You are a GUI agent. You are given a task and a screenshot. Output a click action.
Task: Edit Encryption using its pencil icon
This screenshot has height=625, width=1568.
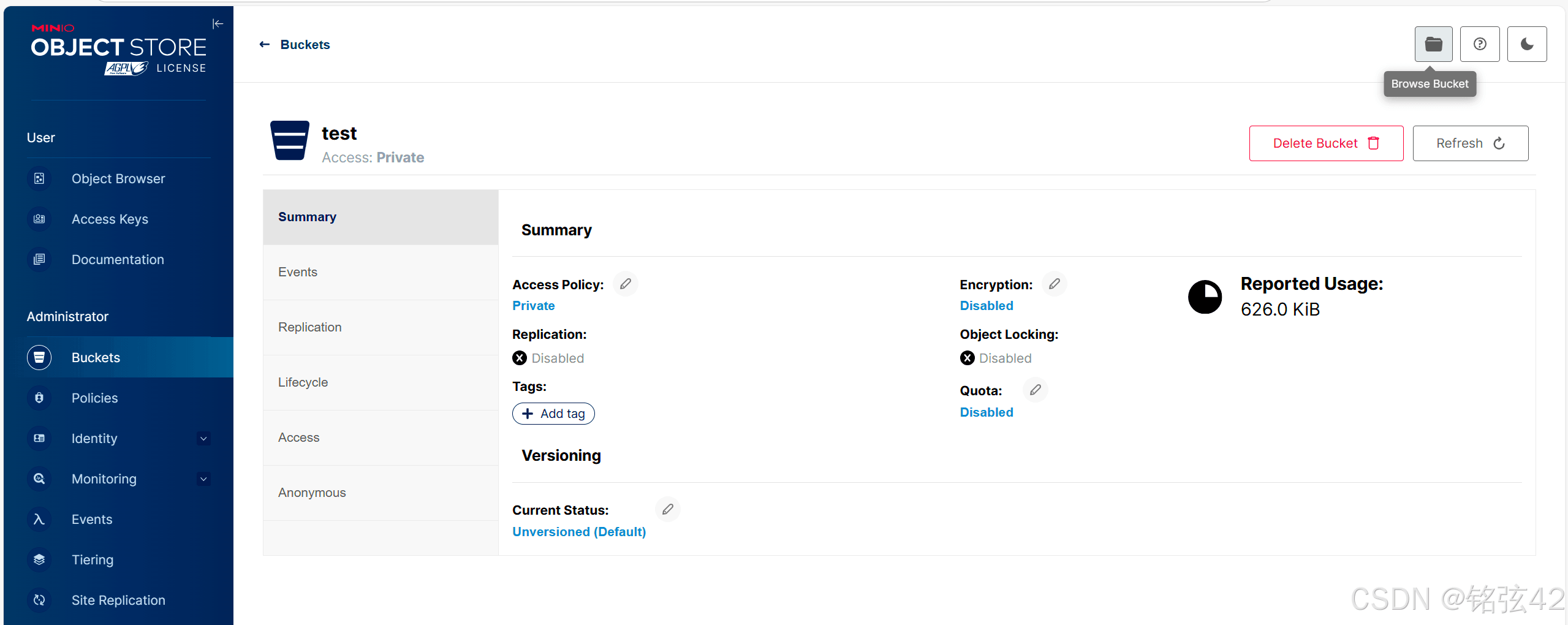[x=1055, y=284]
